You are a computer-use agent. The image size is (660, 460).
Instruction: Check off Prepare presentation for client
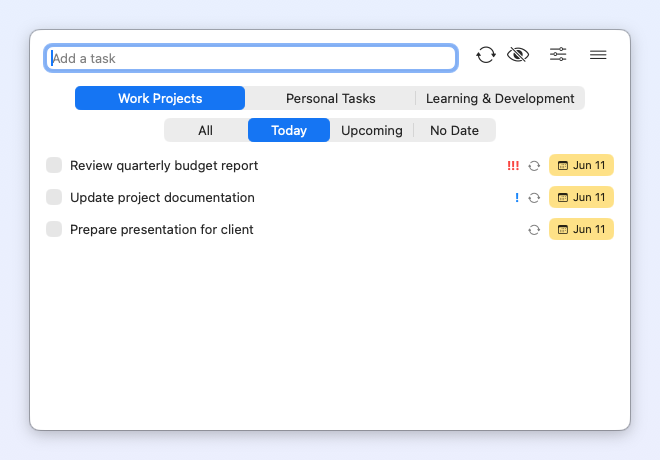(54, 229)
